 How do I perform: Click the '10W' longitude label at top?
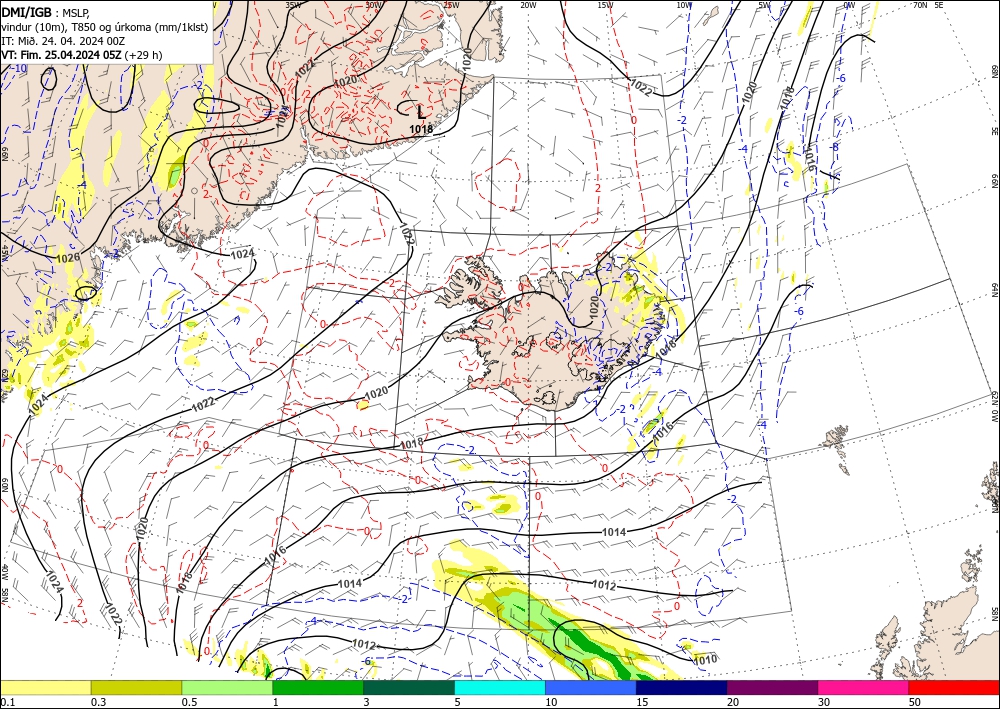[684, 5]
